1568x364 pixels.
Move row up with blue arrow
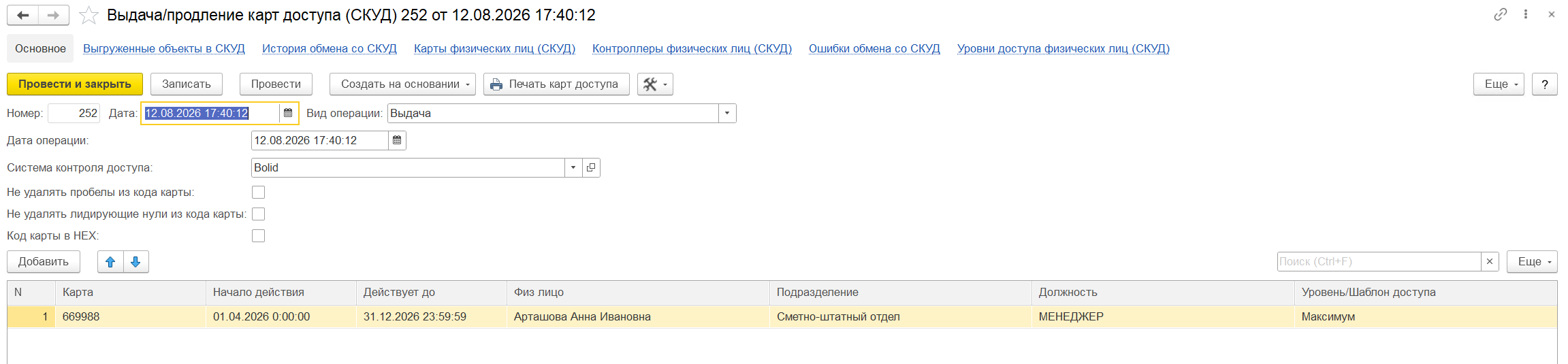110,261
